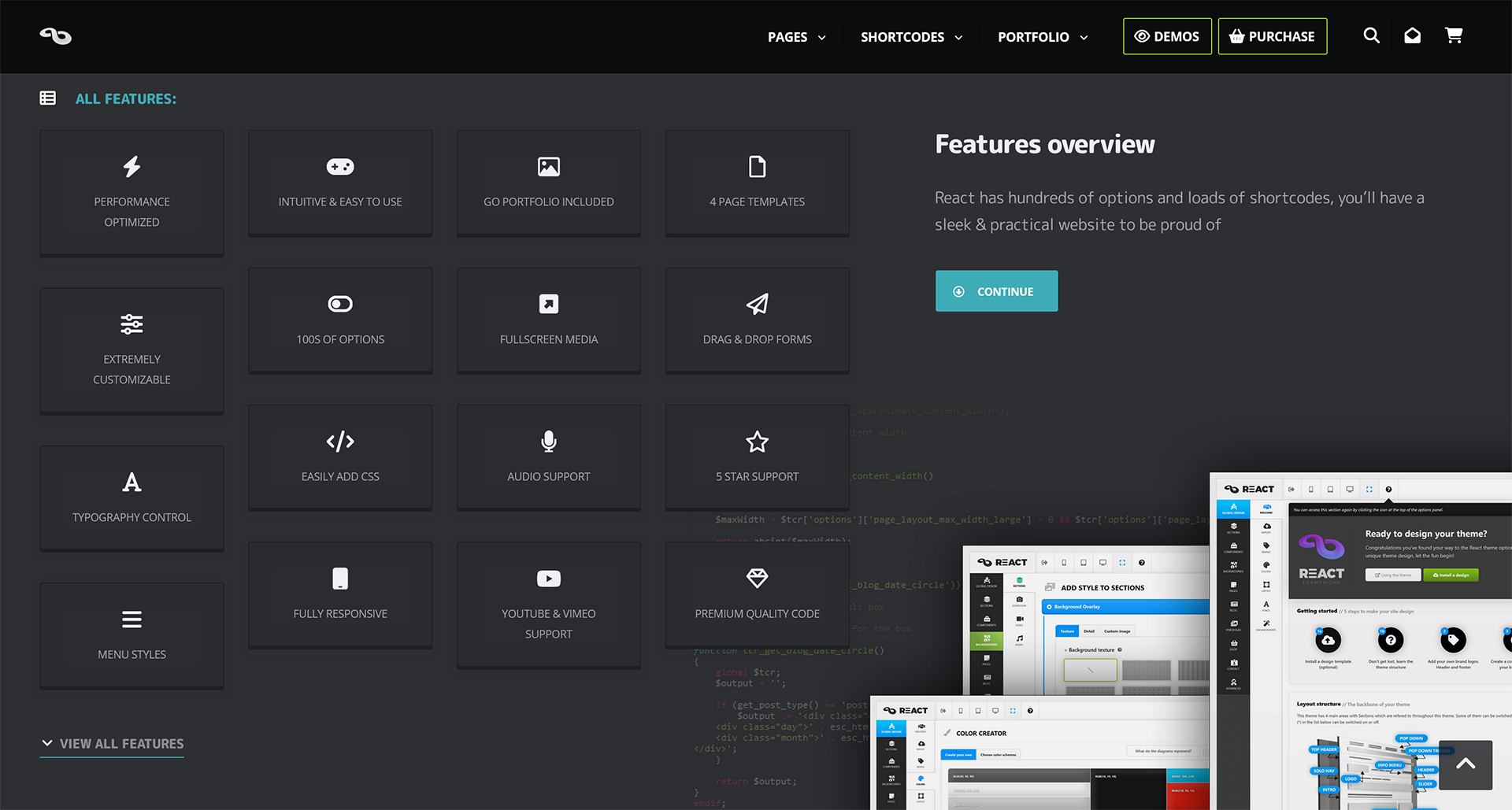1512x810 pixels.
Task: Select the Typography Control label
Action: (x=132, y=517)
